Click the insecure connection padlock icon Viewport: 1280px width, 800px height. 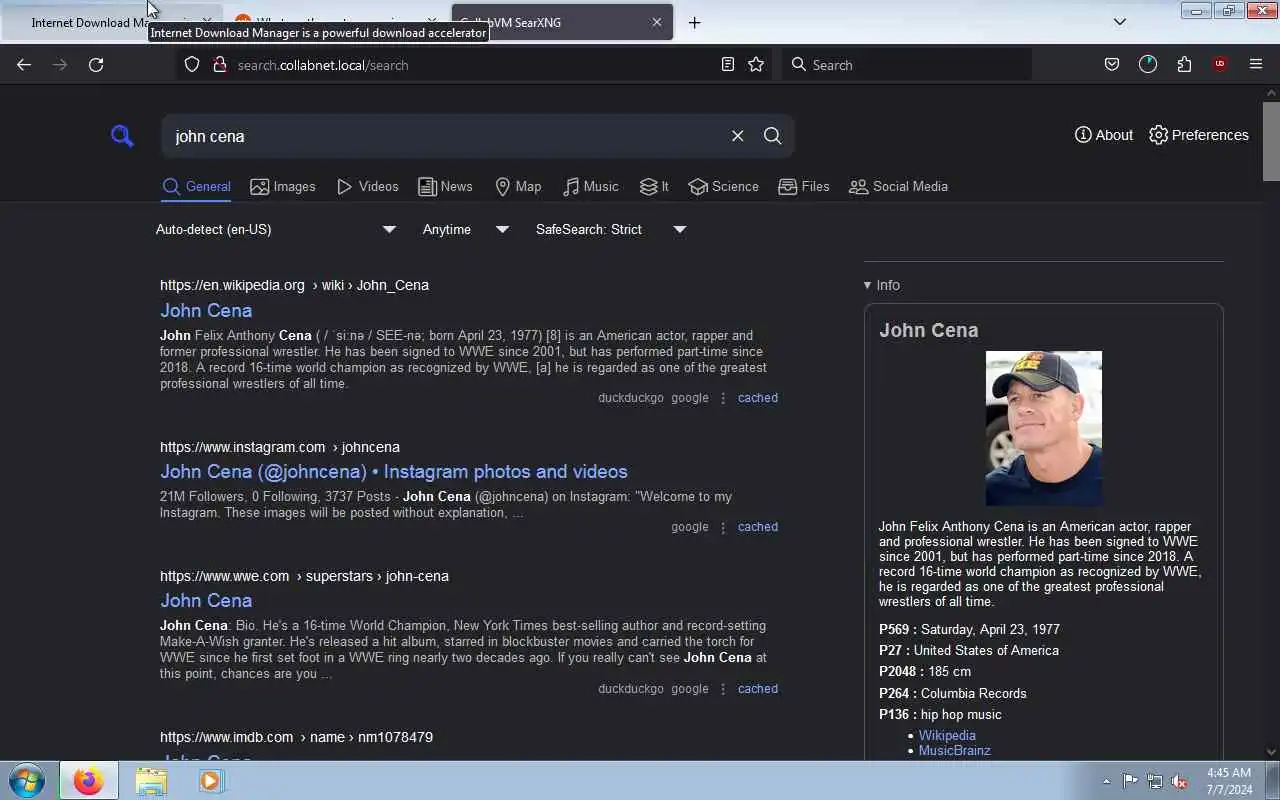point(219,64)
